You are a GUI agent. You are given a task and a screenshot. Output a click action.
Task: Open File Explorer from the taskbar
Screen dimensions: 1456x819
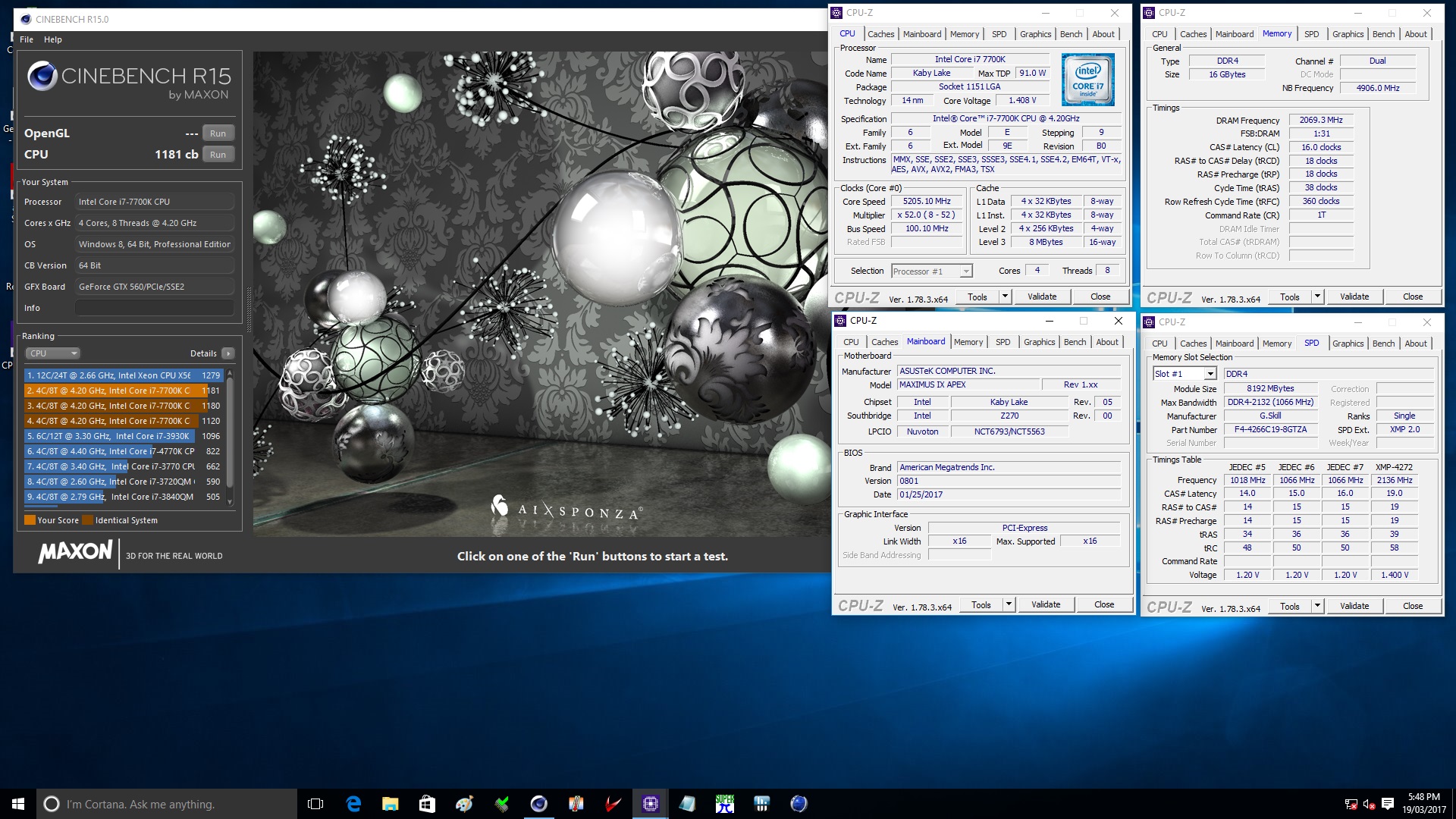tap(390, 804)
